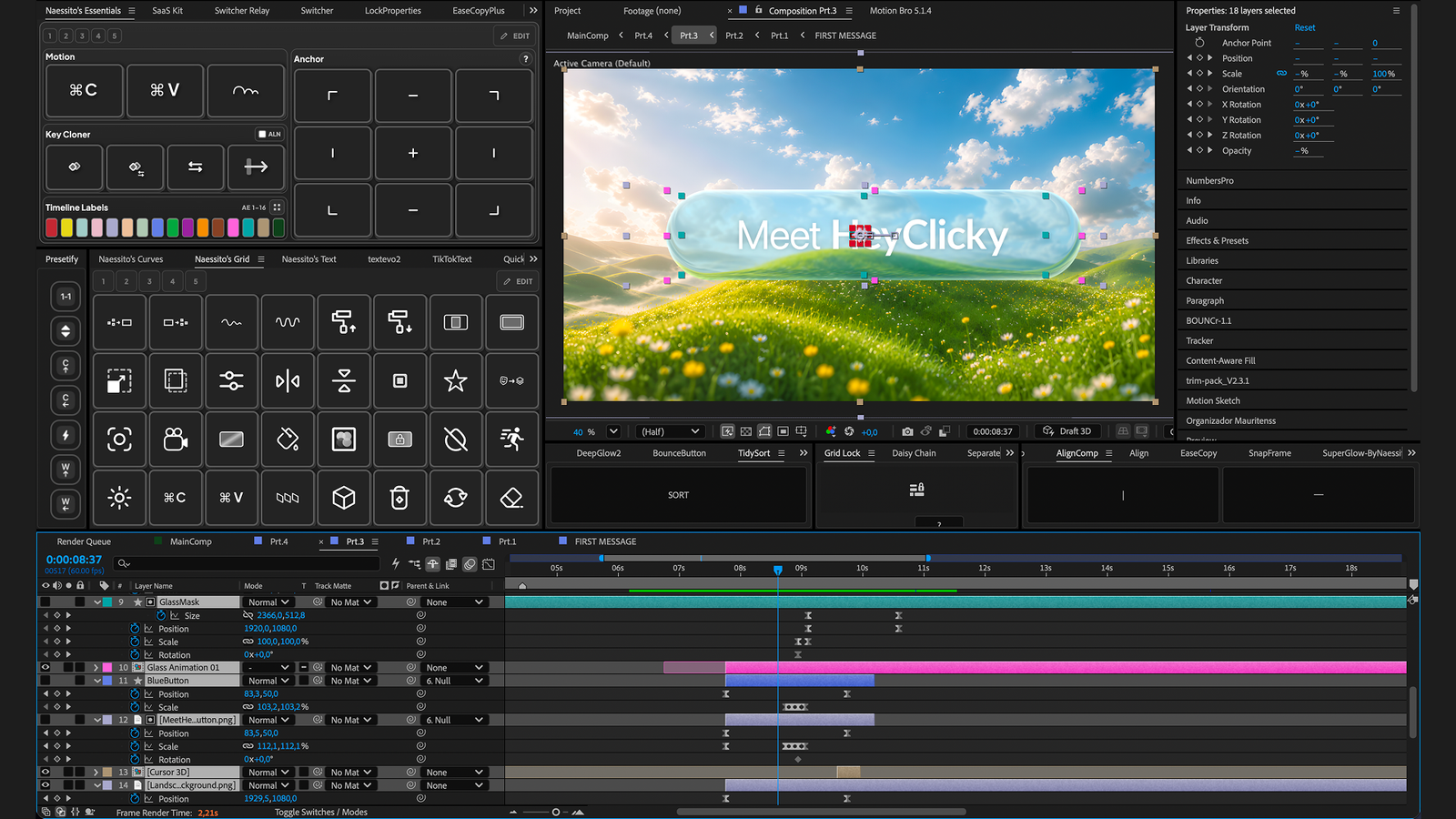Screen dimensions: 1456x819
Task: Open the GlassMask blending Mode dropdown
Action: (268, 602)
